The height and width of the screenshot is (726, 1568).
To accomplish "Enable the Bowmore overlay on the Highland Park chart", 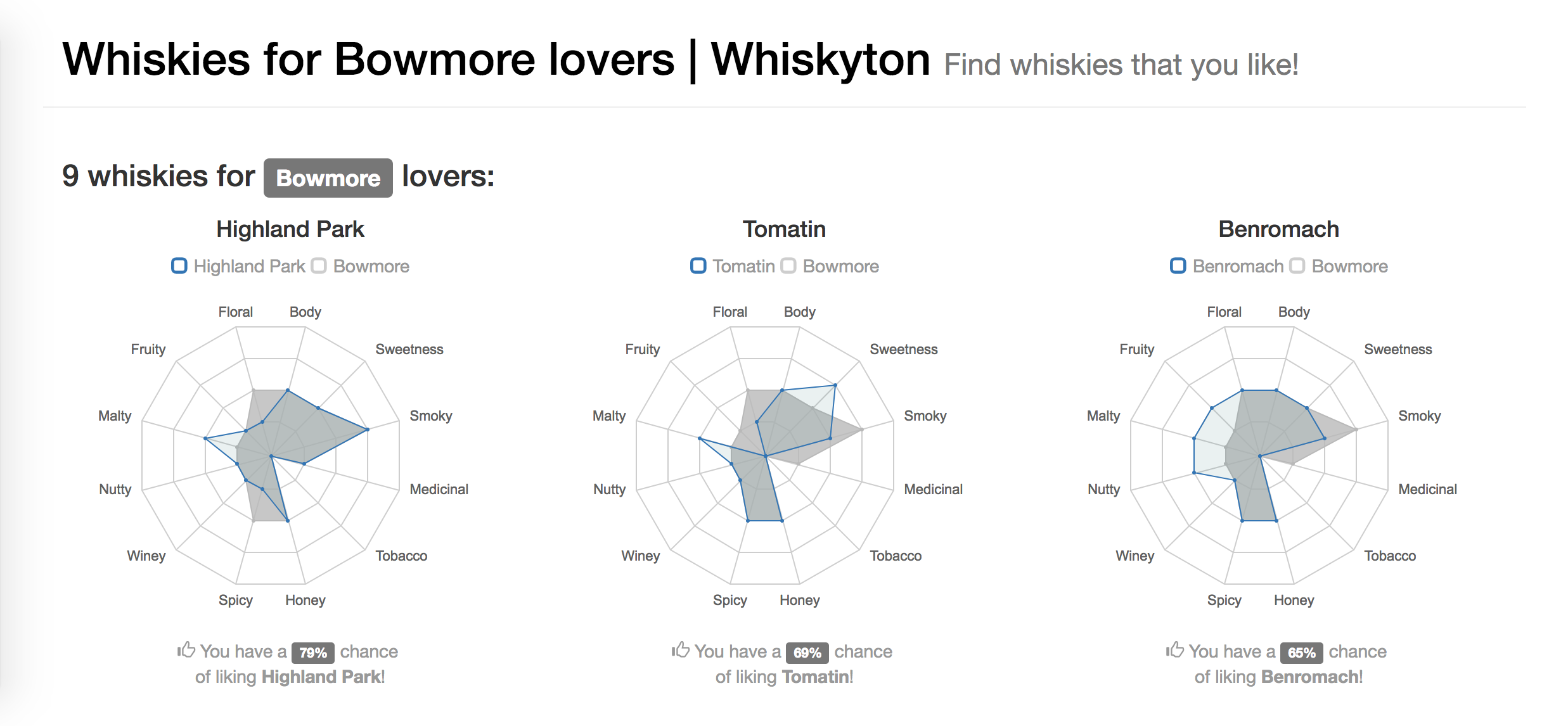I will point(319,265).
